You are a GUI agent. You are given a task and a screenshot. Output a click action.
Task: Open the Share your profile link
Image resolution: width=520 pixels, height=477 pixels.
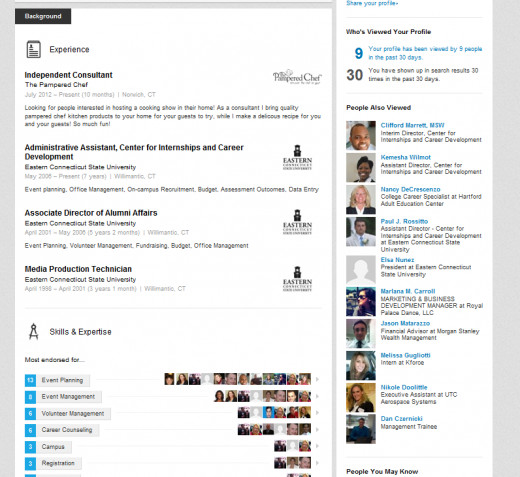(372, 3)
